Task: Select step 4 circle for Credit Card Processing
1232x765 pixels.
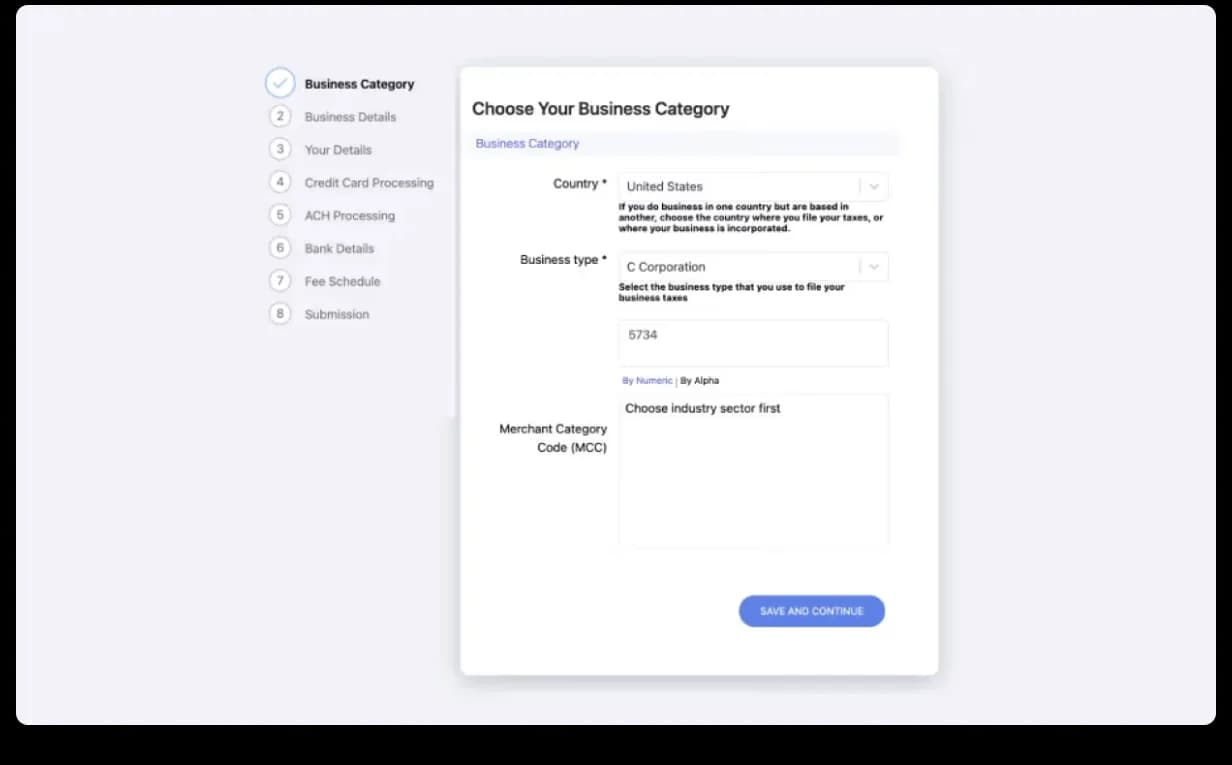Action: (x=280, y=182)
